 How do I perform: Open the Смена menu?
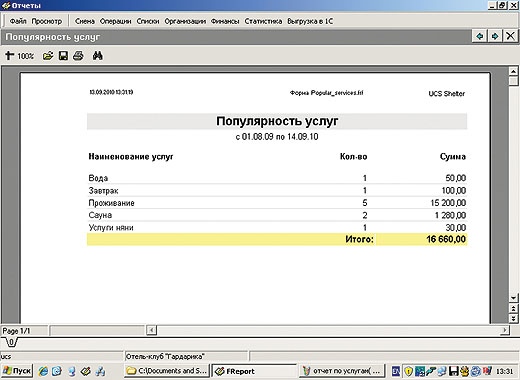coord(85,21)
